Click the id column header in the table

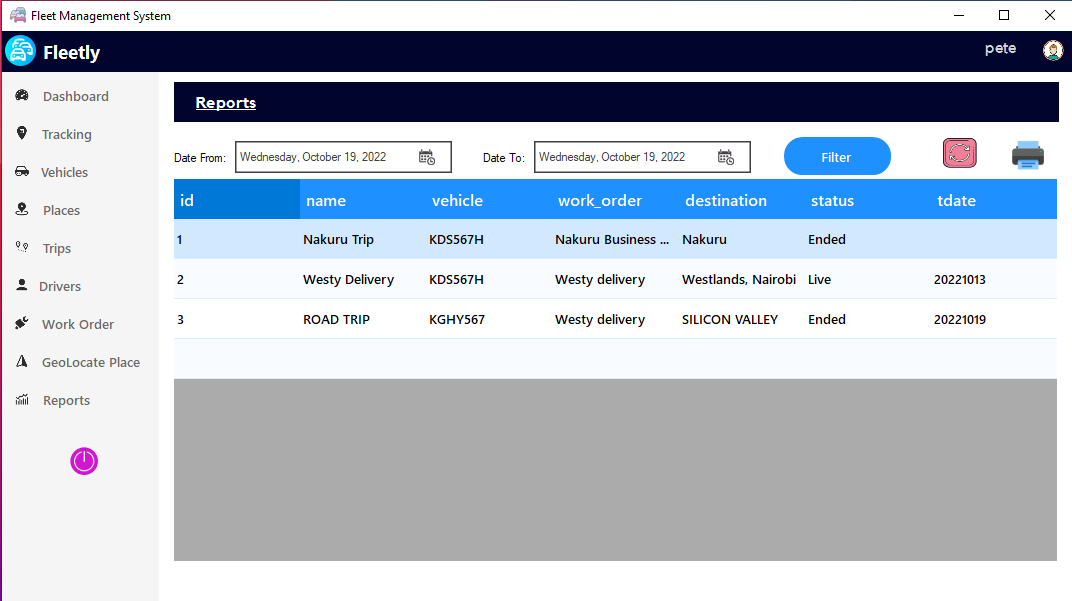point(186,200)
